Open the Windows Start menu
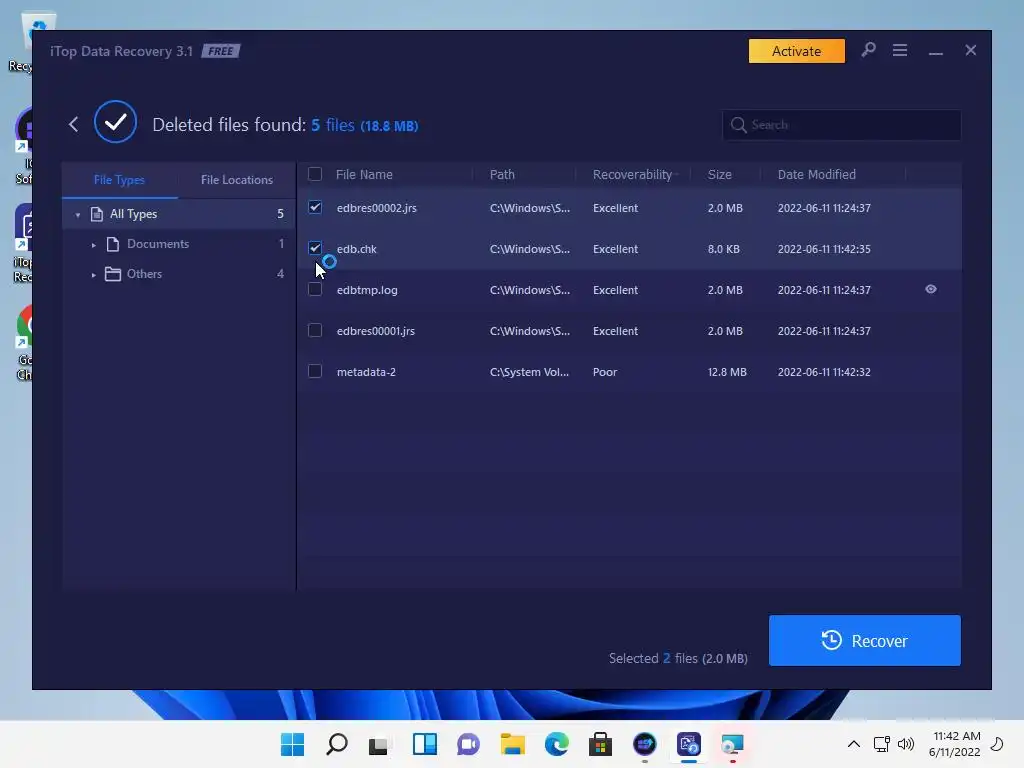 pyautogui.click(x=293, y=744)
